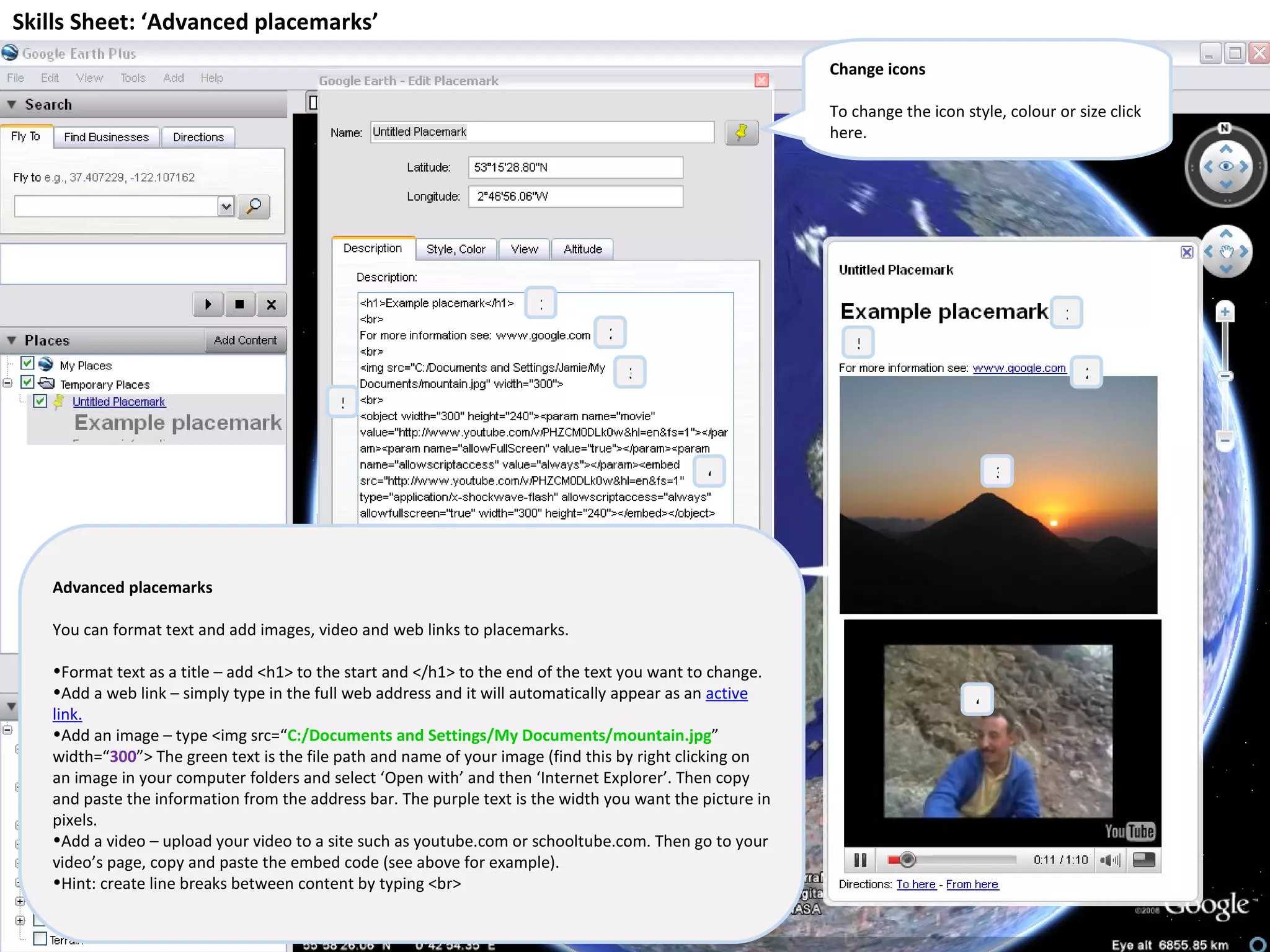
Task: Open the Fly To address dropdown
Action: [226, 206]
